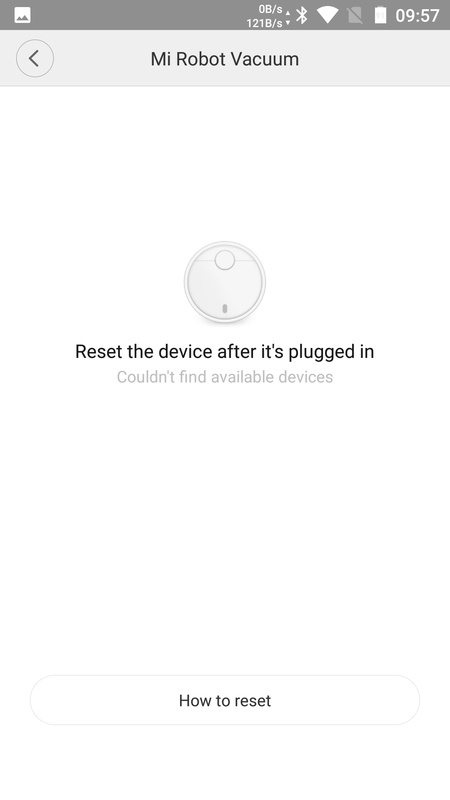Tap the network speed indicator
The image size is (450, 800).
268,16
